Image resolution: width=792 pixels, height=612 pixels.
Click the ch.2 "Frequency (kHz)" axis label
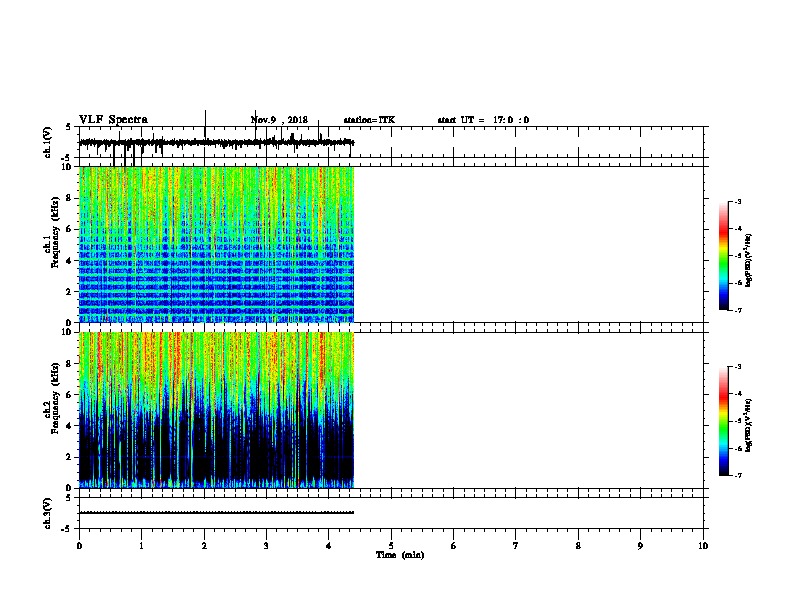click(x=55, y=398)
